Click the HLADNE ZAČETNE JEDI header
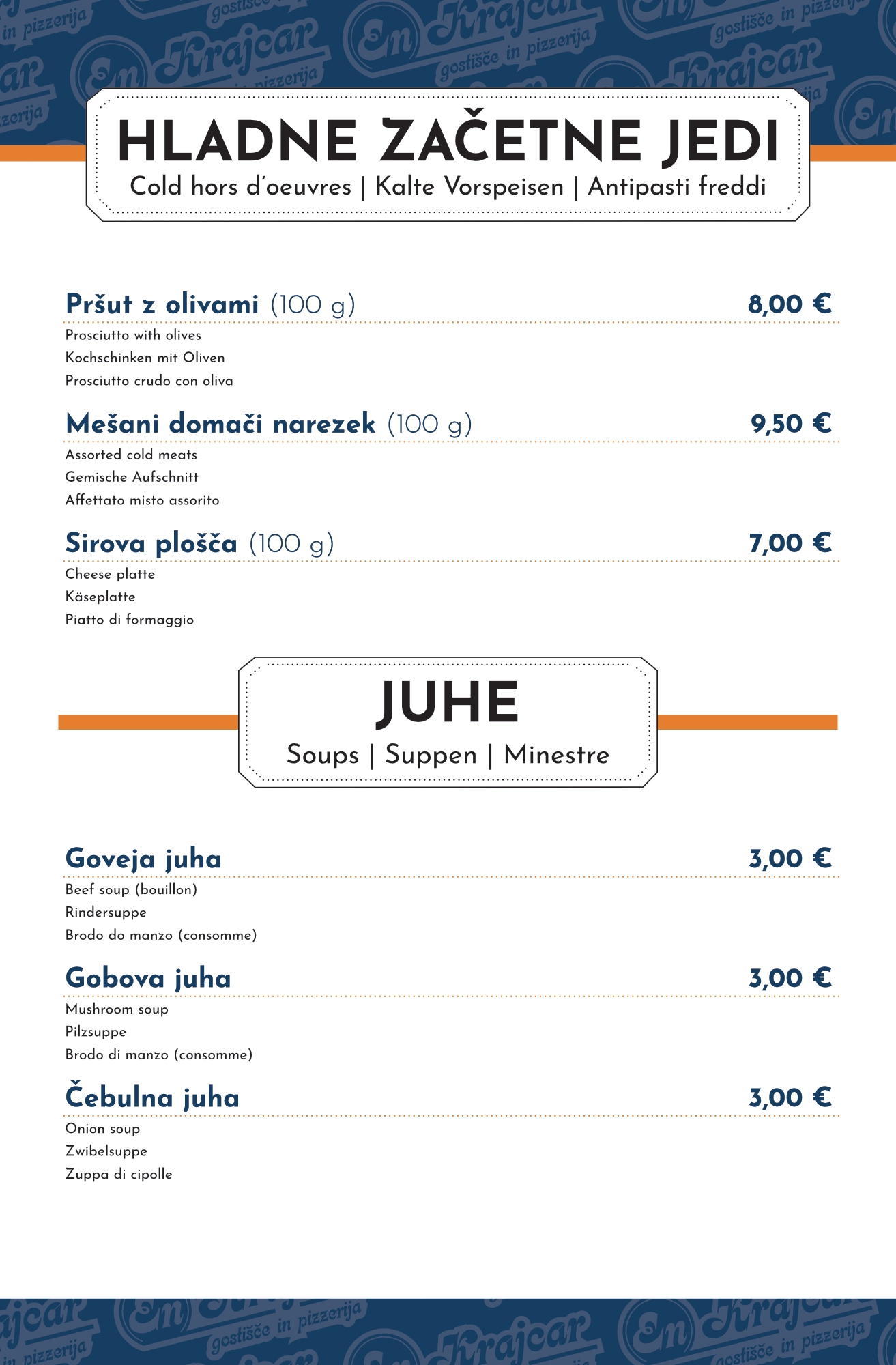Viewport: 896px width, 1365px height. (448, 143)
